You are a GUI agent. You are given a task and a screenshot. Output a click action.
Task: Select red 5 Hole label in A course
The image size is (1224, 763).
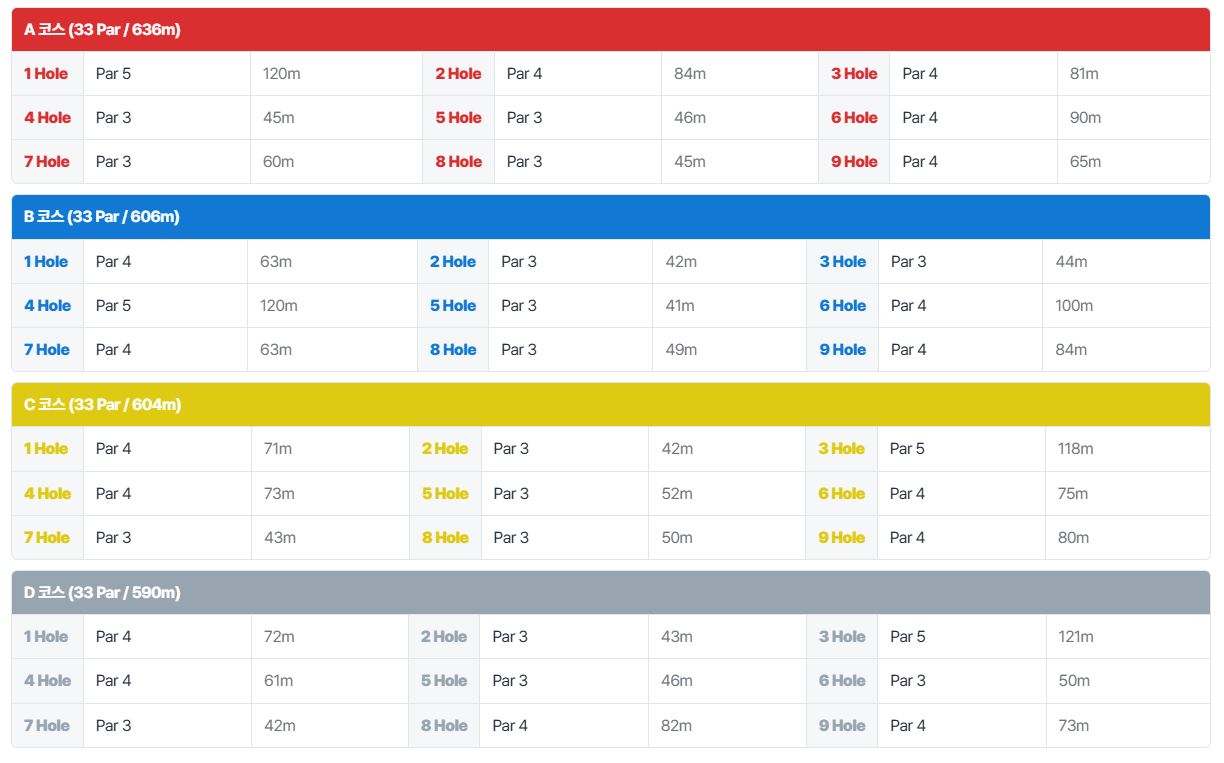[458, 117]
